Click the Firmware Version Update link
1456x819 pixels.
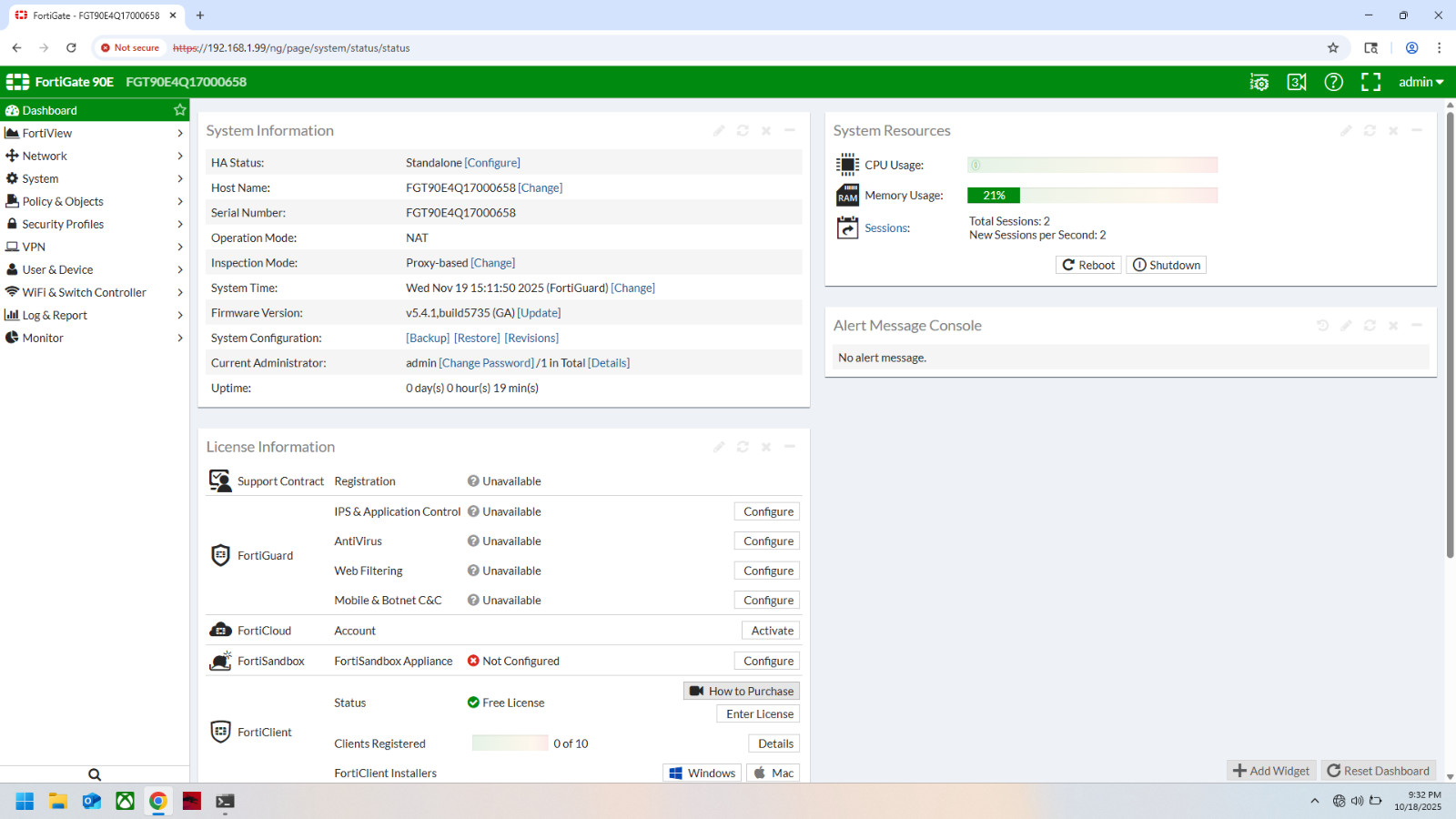539,313
